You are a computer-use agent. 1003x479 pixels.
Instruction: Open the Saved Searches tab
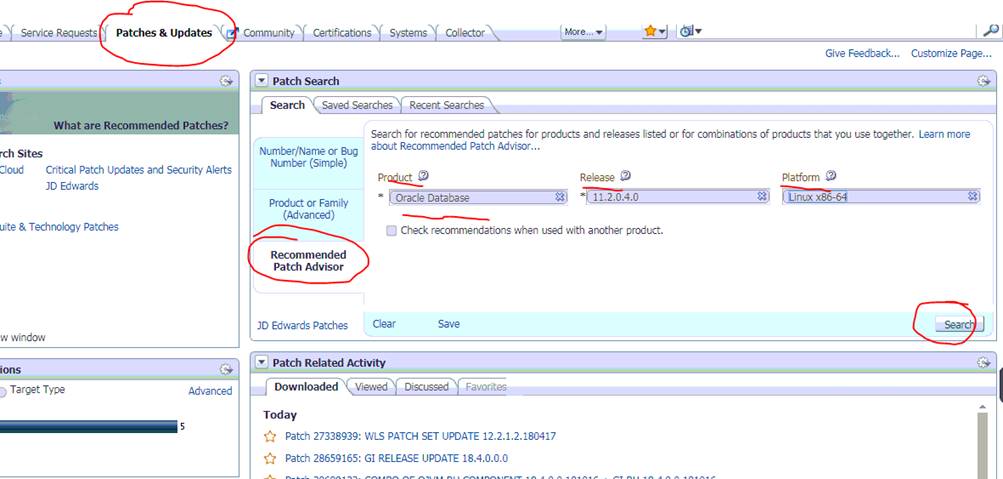point(357,105)
